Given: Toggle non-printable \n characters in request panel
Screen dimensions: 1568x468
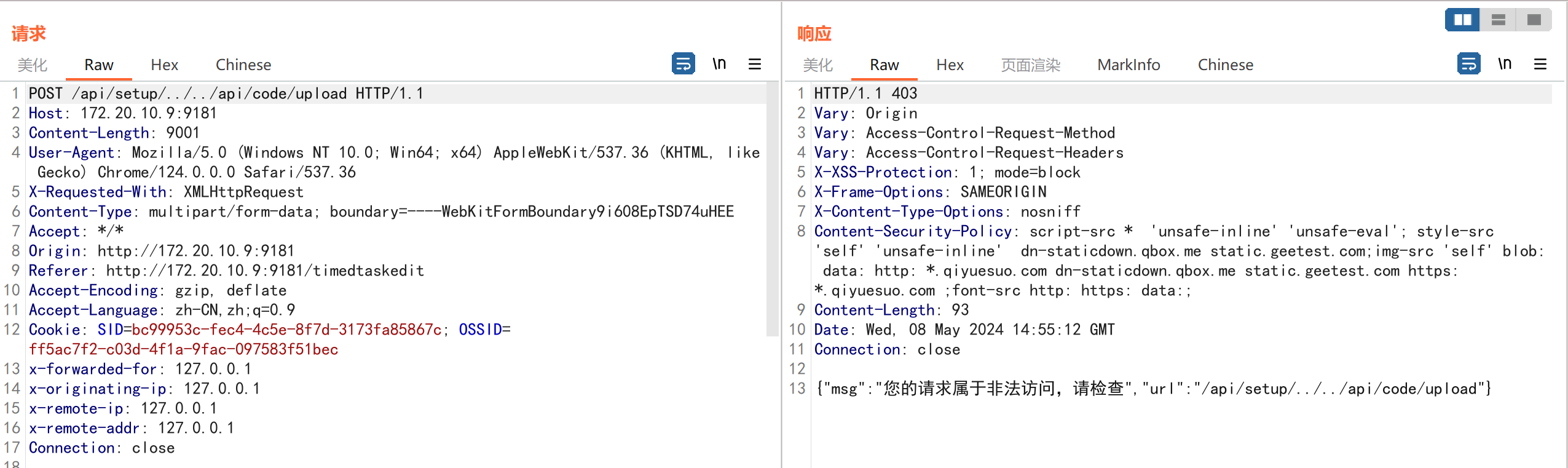Looking at the screenshot, I should click(719, 64).
